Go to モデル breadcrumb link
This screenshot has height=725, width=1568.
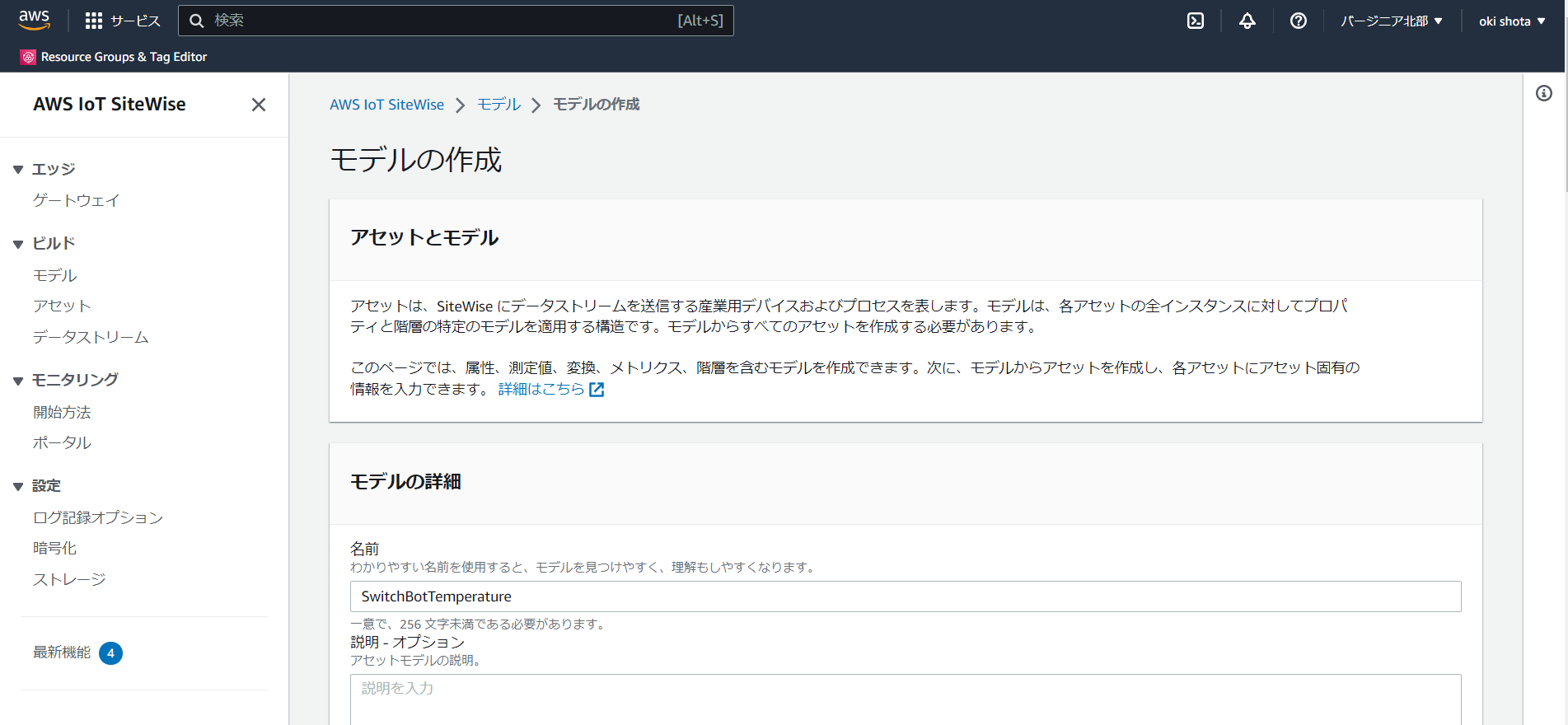pos(498,105)
